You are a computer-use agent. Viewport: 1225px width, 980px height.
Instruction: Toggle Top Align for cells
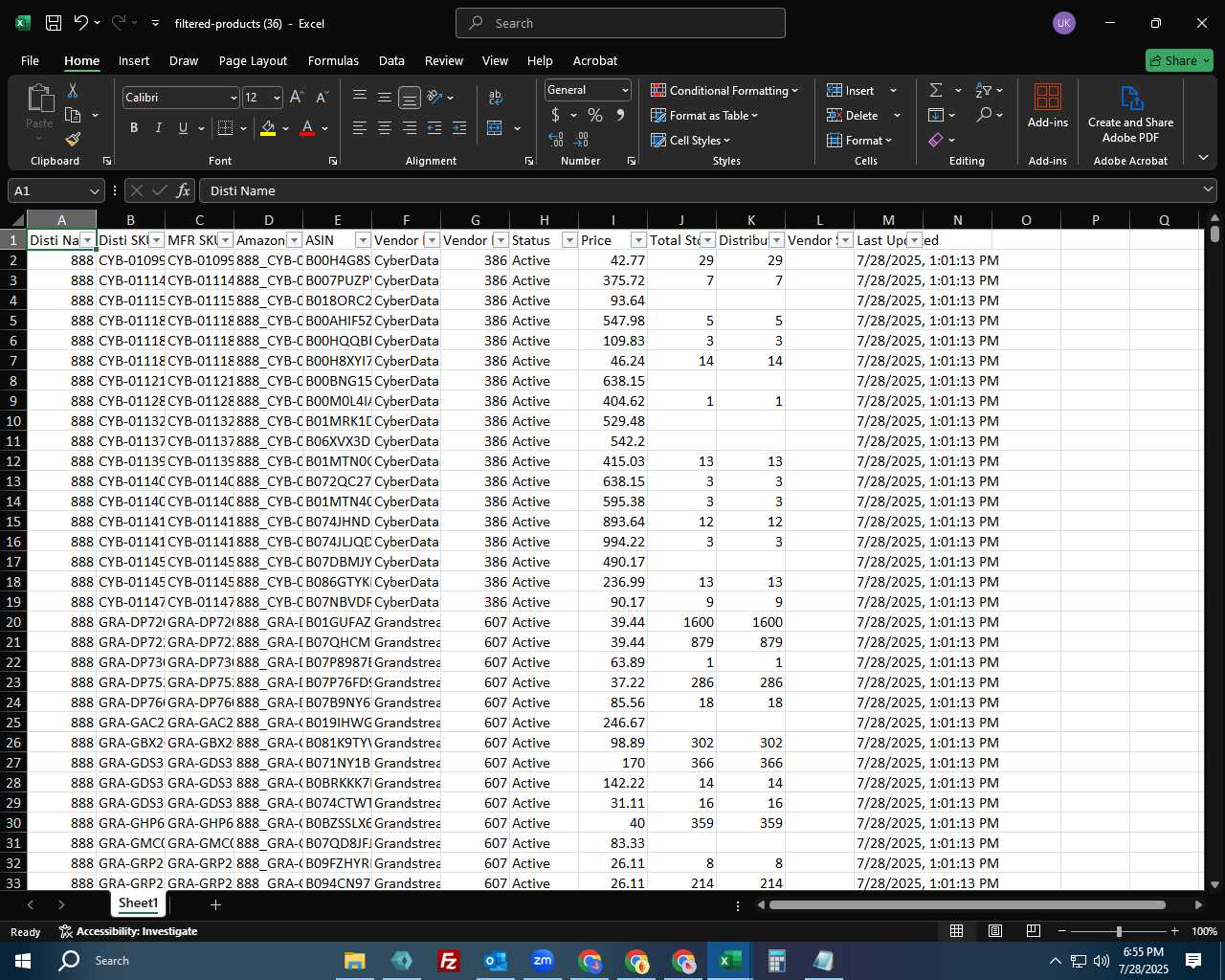click(360, 97)
